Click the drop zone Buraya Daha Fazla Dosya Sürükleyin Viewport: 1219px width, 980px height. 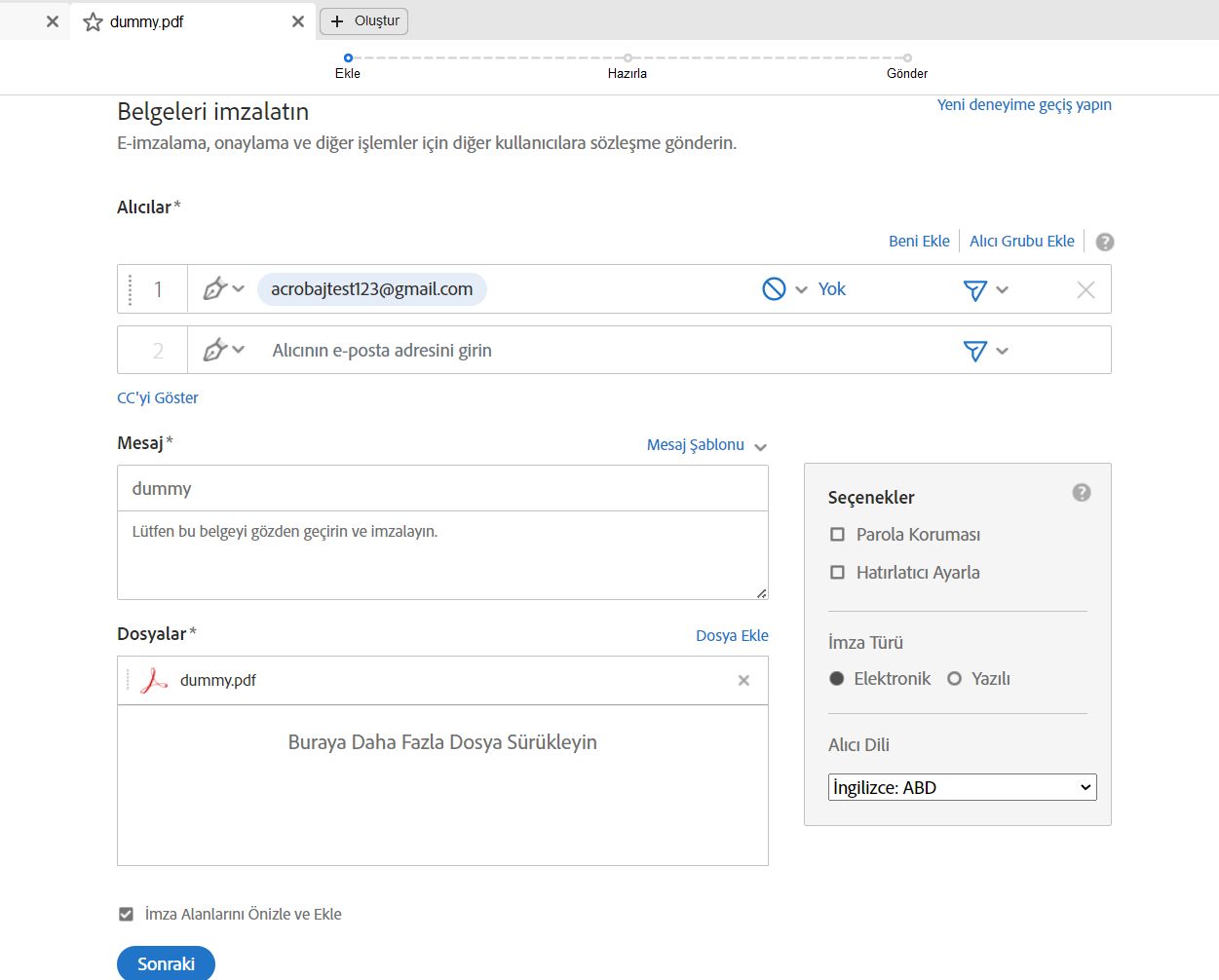tap(442, 785)
